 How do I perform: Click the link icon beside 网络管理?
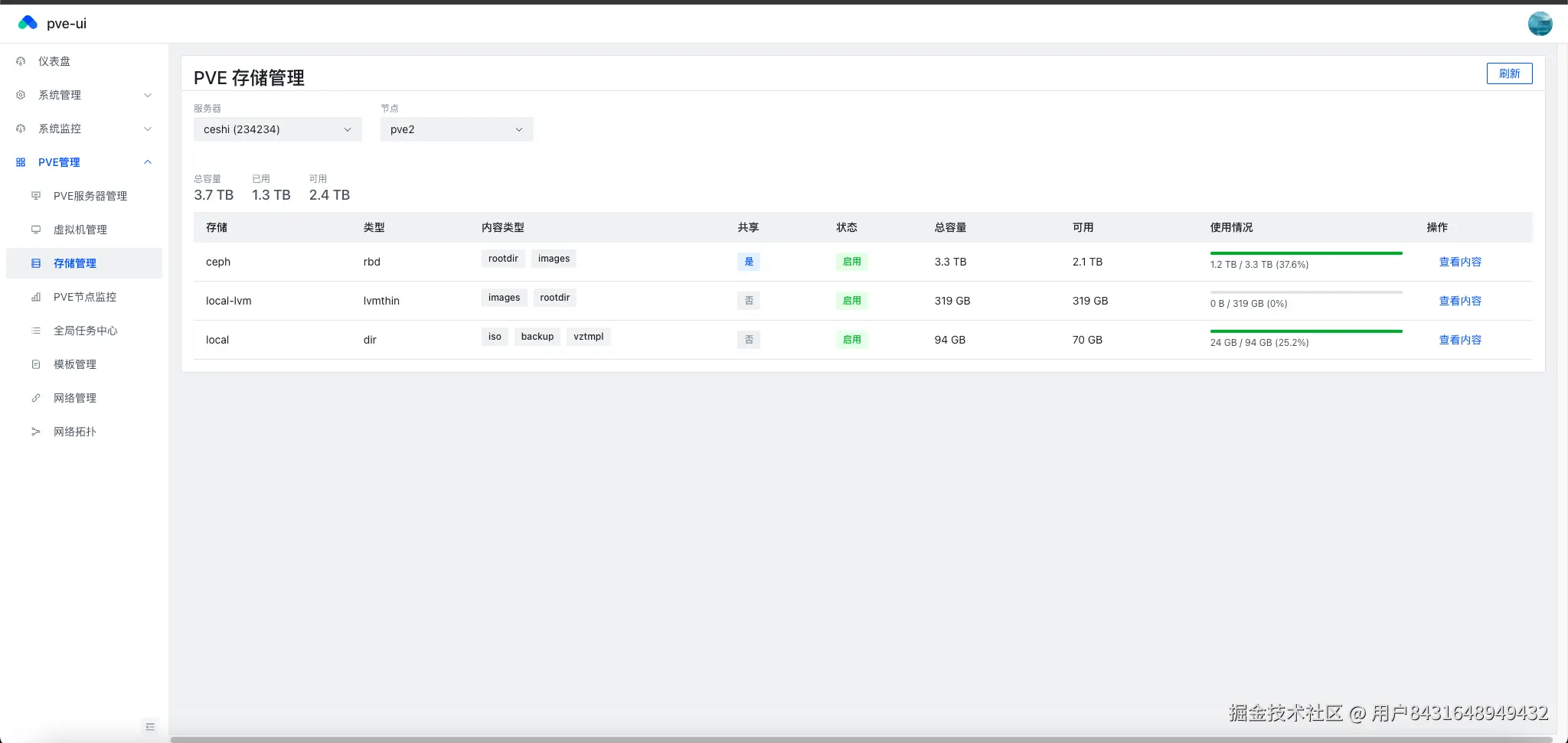36,398
